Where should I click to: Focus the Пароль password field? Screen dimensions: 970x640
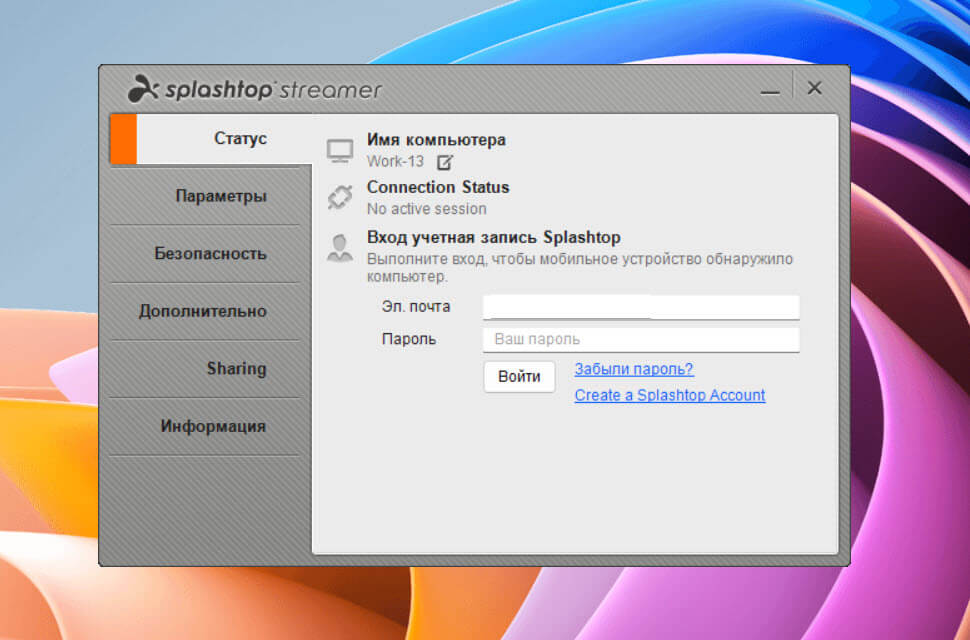pos(641,339)
